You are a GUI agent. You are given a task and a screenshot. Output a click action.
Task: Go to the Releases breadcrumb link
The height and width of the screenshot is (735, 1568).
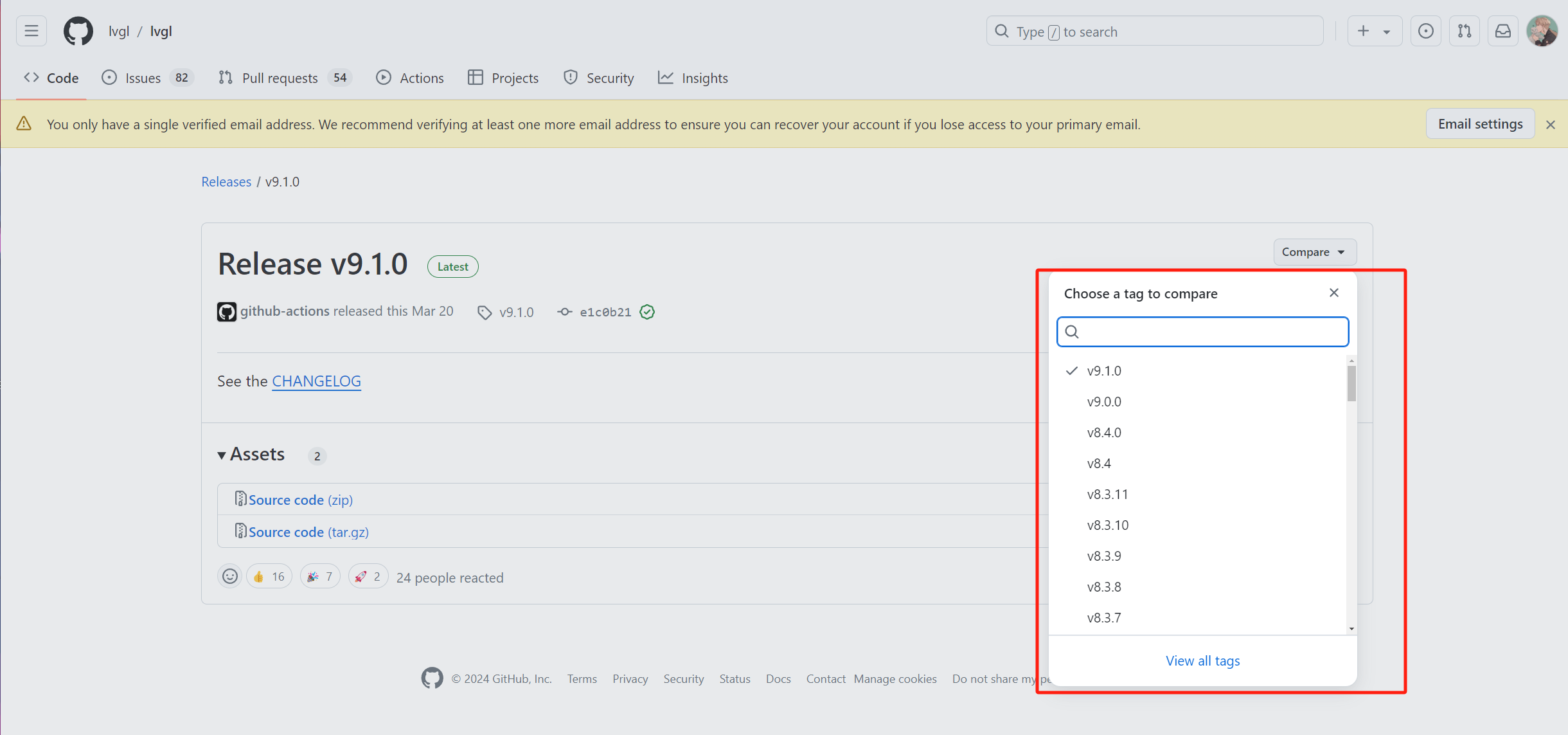[x=226, y=182]
